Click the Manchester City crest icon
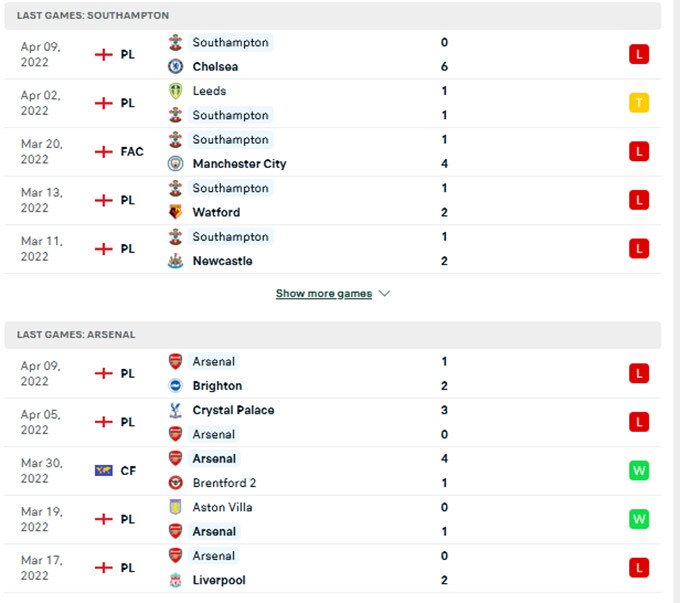680x603 pixels. point(175,164)
